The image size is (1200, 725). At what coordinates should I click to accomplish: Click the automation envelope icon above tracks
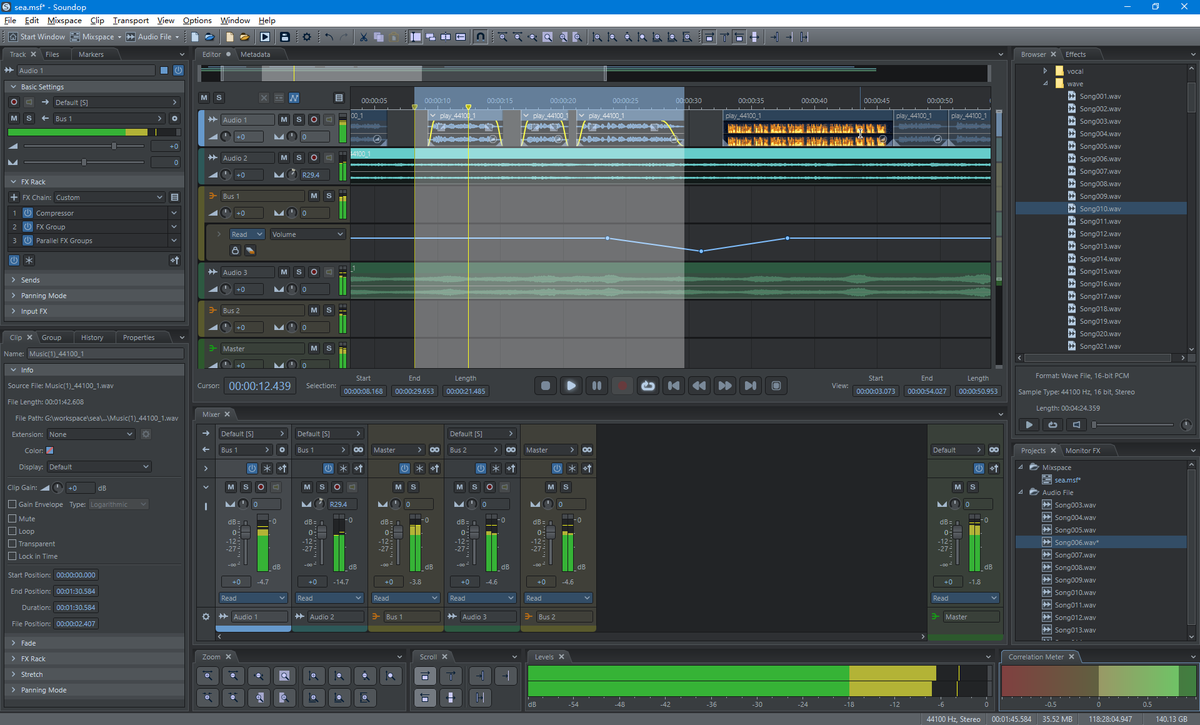tap(294, 97)
